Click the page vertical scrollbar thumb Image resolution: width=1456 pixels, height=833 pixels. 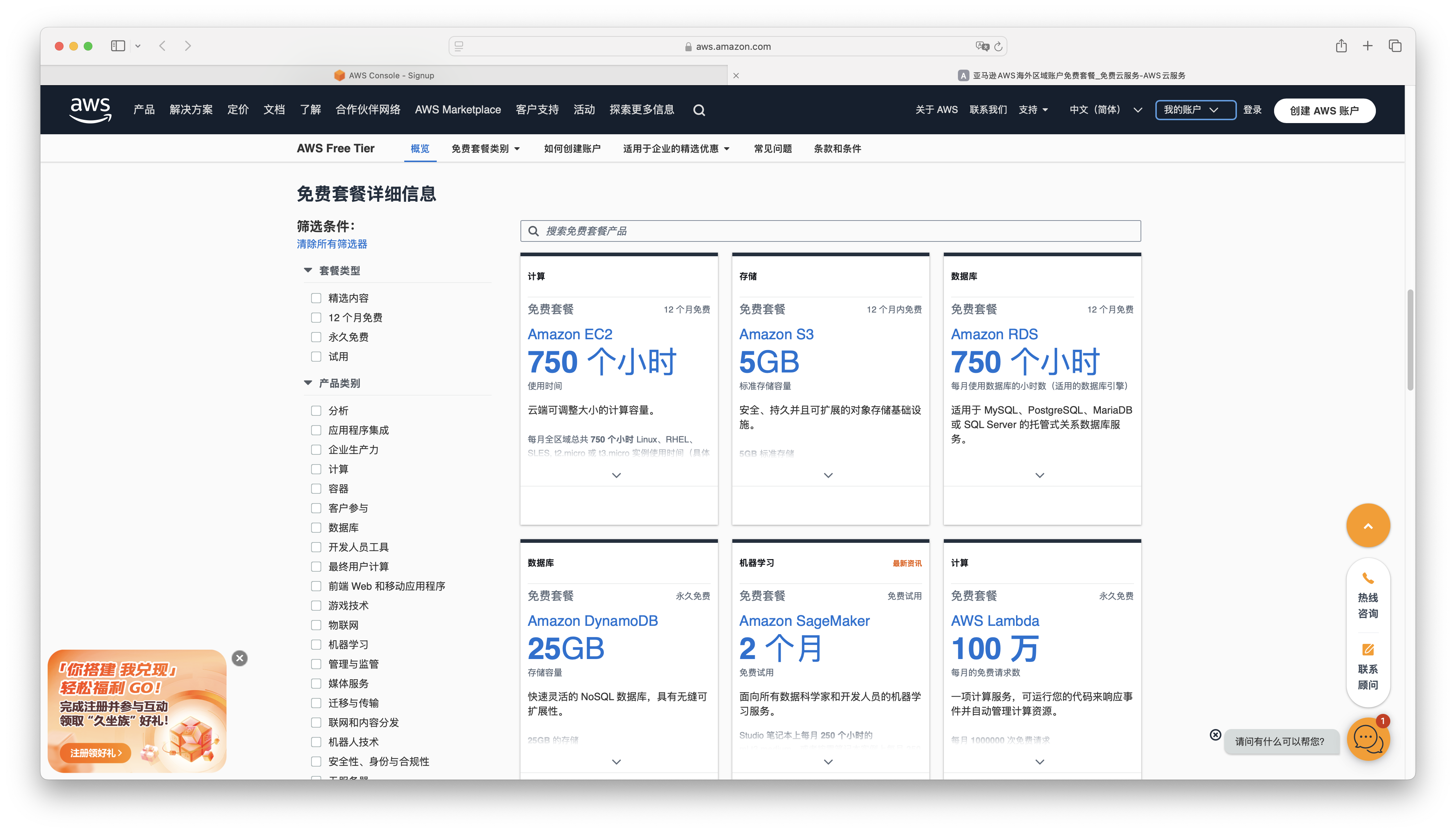pos(1410,340)
